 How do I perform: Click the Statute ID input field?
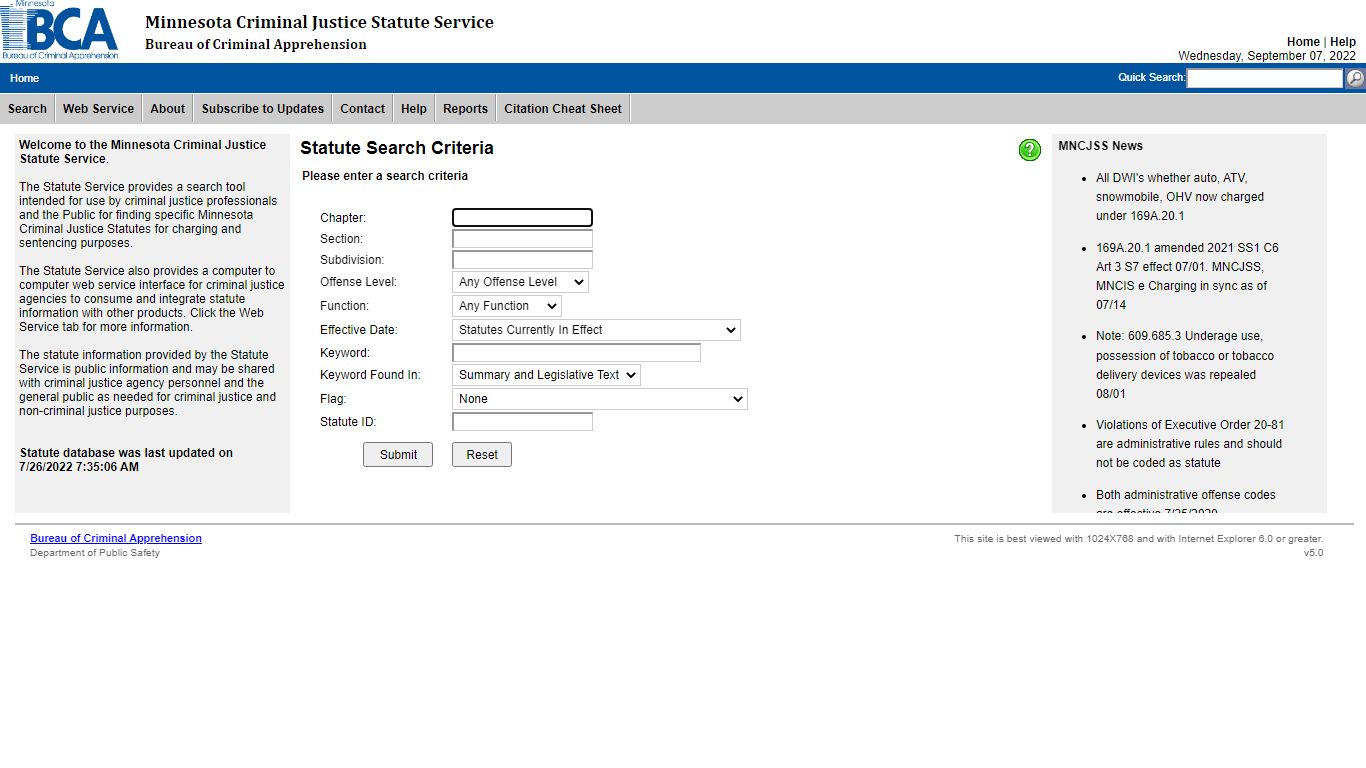(522, 422)
